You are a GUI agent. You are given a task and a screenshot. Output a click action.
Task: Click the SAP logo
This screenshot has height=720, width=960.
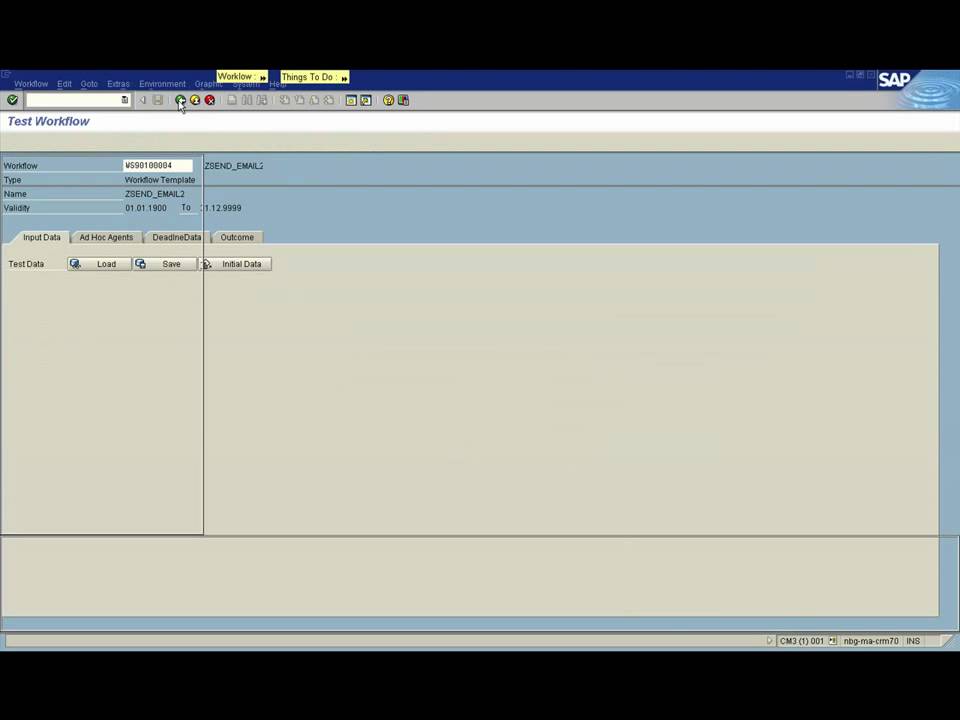coord(894,80)
